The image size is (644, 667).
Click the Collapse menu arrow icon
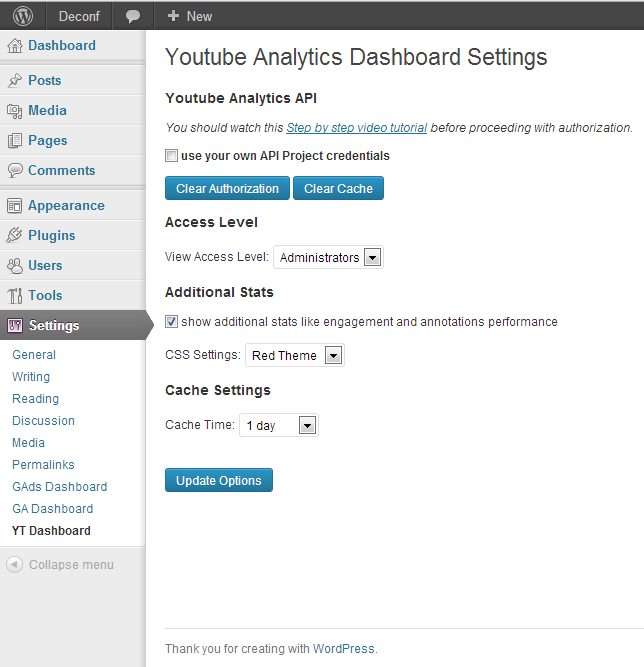click(x=14, y=564)
